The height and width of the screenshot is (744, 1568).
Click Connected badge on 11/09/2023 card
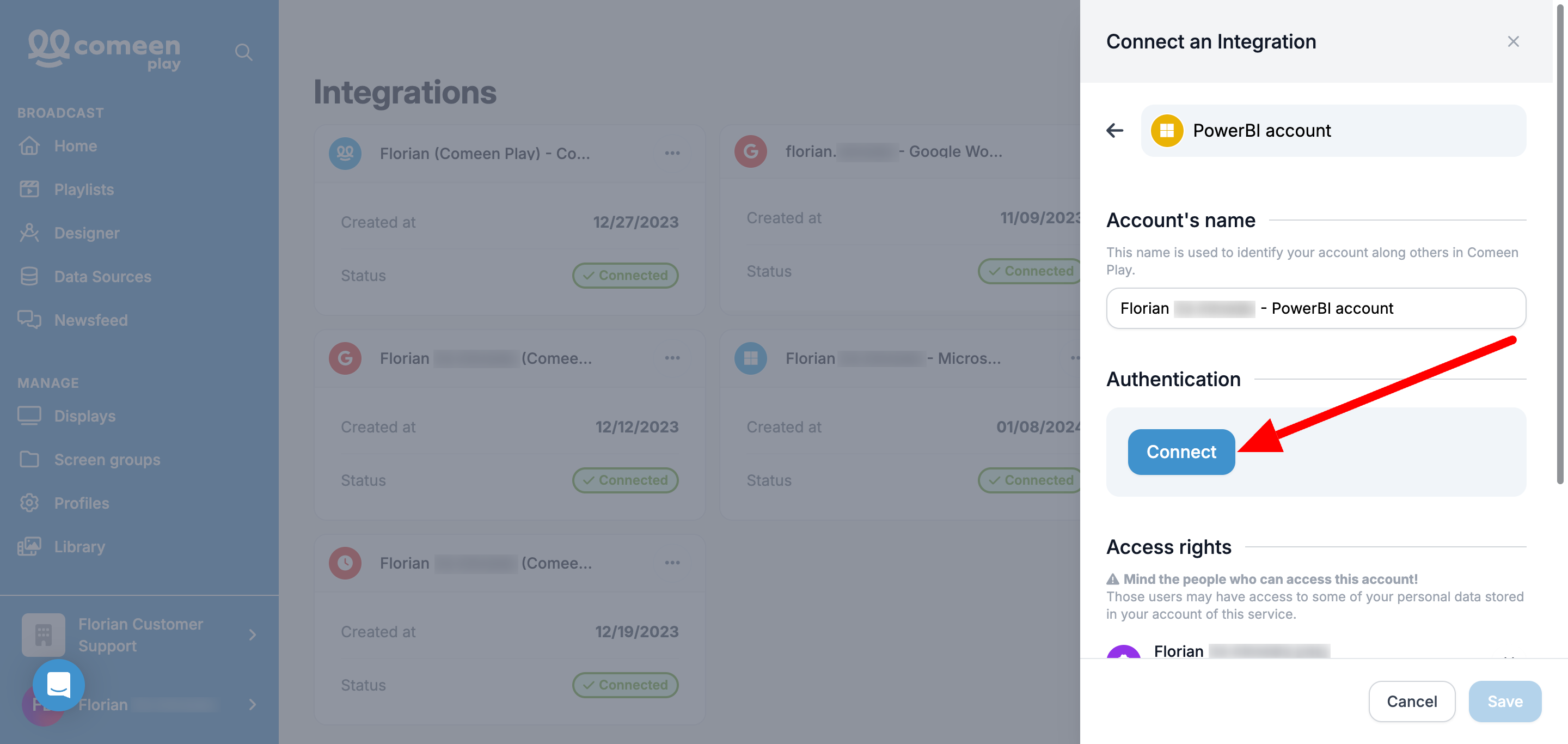(x=1030, y=271)
